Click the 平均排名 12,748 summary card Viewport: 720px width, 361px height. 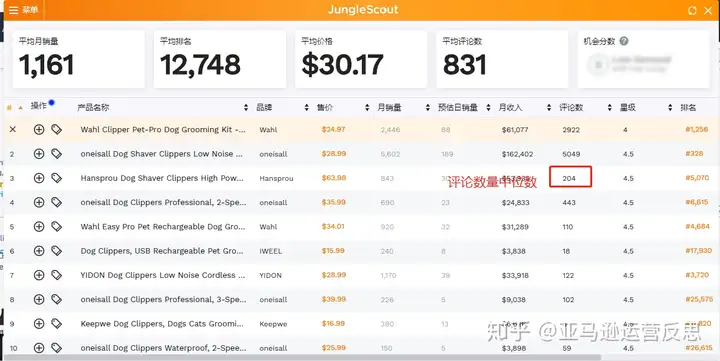pos(220,59)
